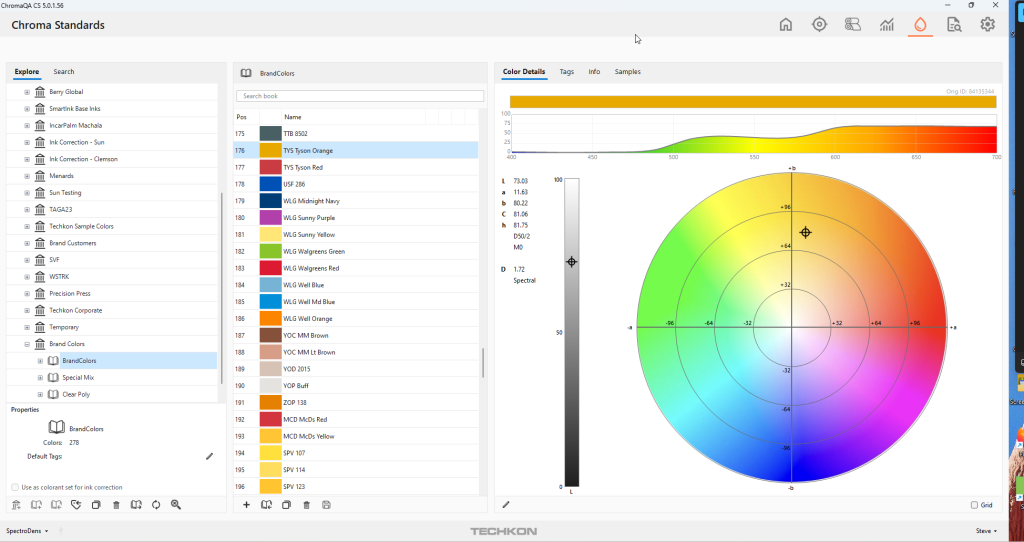Click the pencil icon beside Default Tags
The width and height of the screenshot is (1024, 542).
click(x=210, y=456)
